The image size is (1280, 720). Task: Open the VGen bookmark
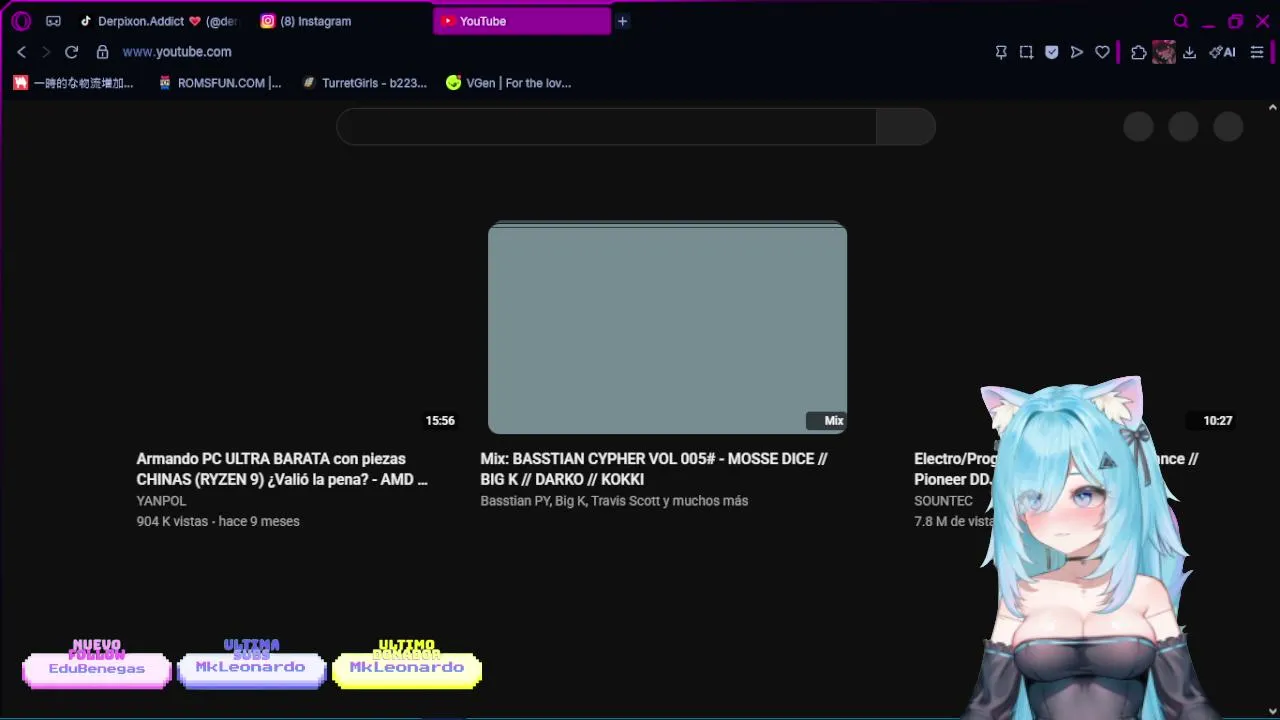pos(509,83)
